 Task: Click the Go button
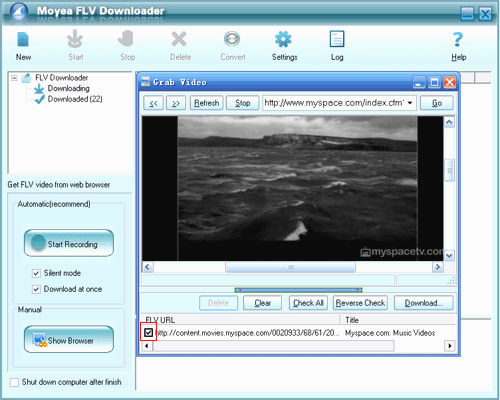pos(437,103)
